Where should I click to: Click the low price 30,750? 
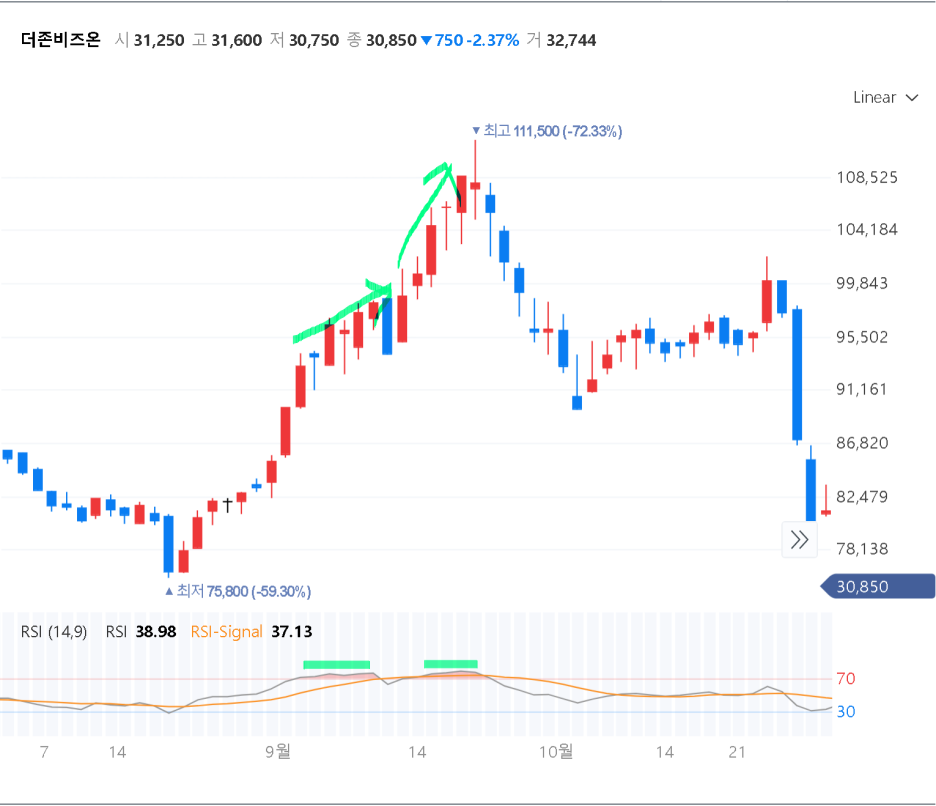click(x=314, y=41)
